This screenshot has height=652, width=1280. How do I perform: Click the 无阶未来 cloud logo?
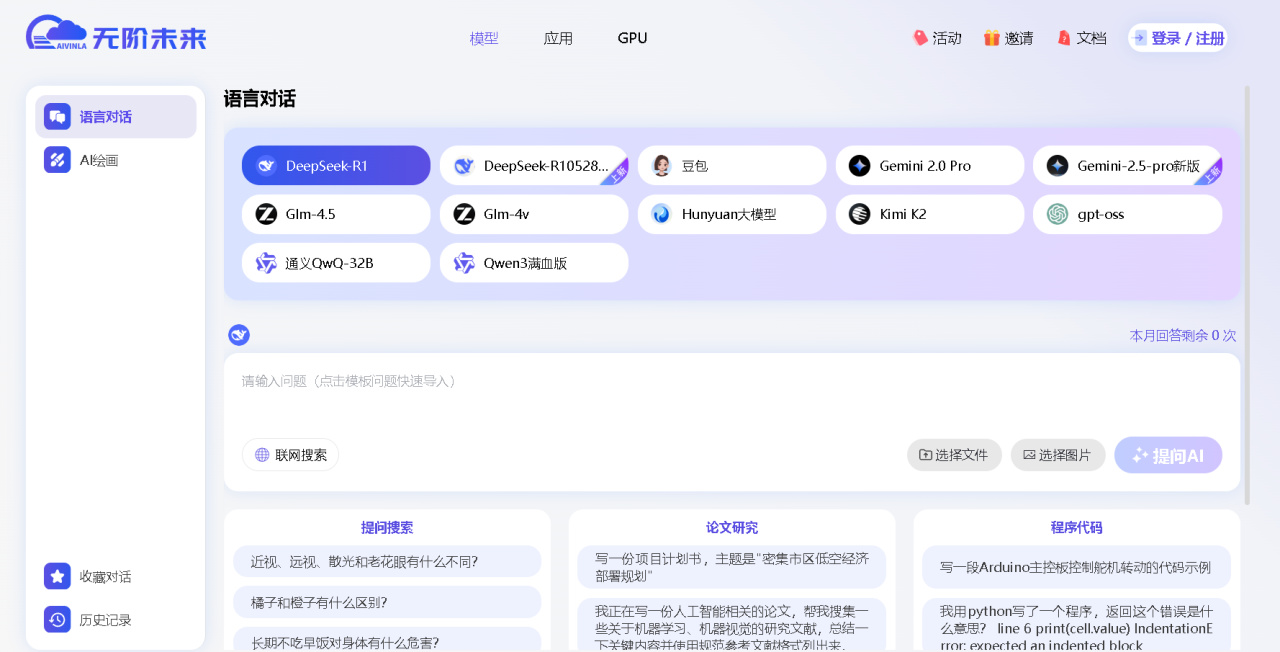tap(116, 34)
